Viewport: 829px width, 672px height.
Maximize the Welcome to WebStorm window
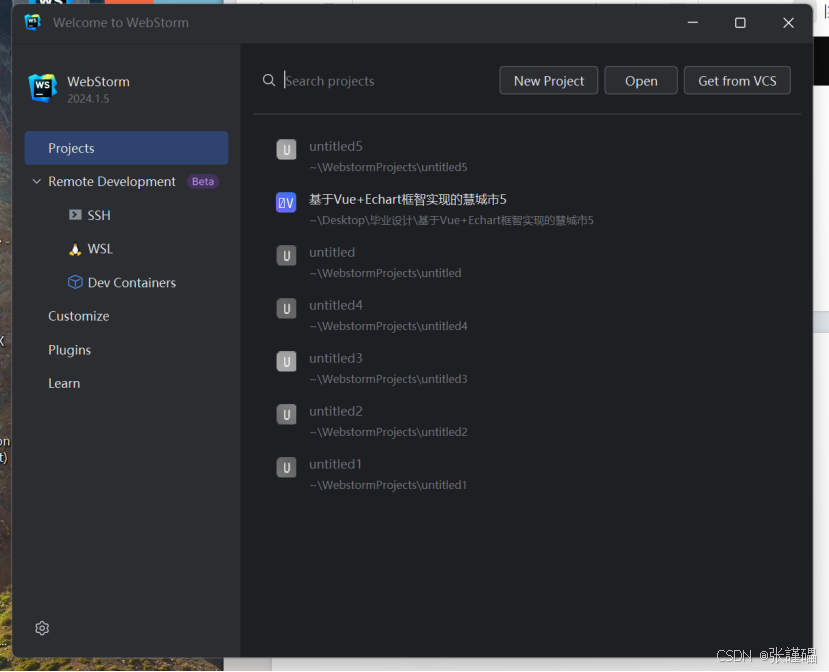(740, 23)
